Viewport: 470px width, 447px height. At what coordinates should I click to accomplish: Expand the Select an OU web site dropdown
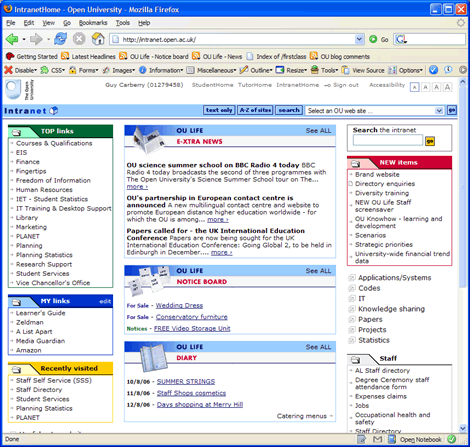(x=439, y=110)
